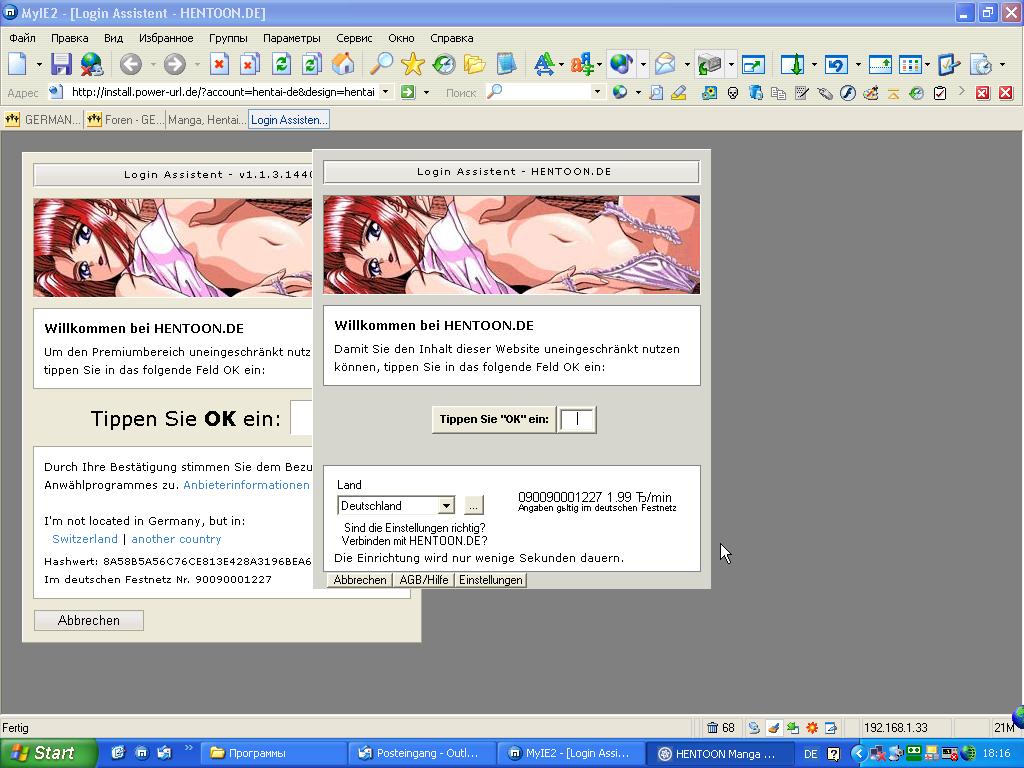Open the Windows Start menu
Screen dimensions: 1024x768
48,753
